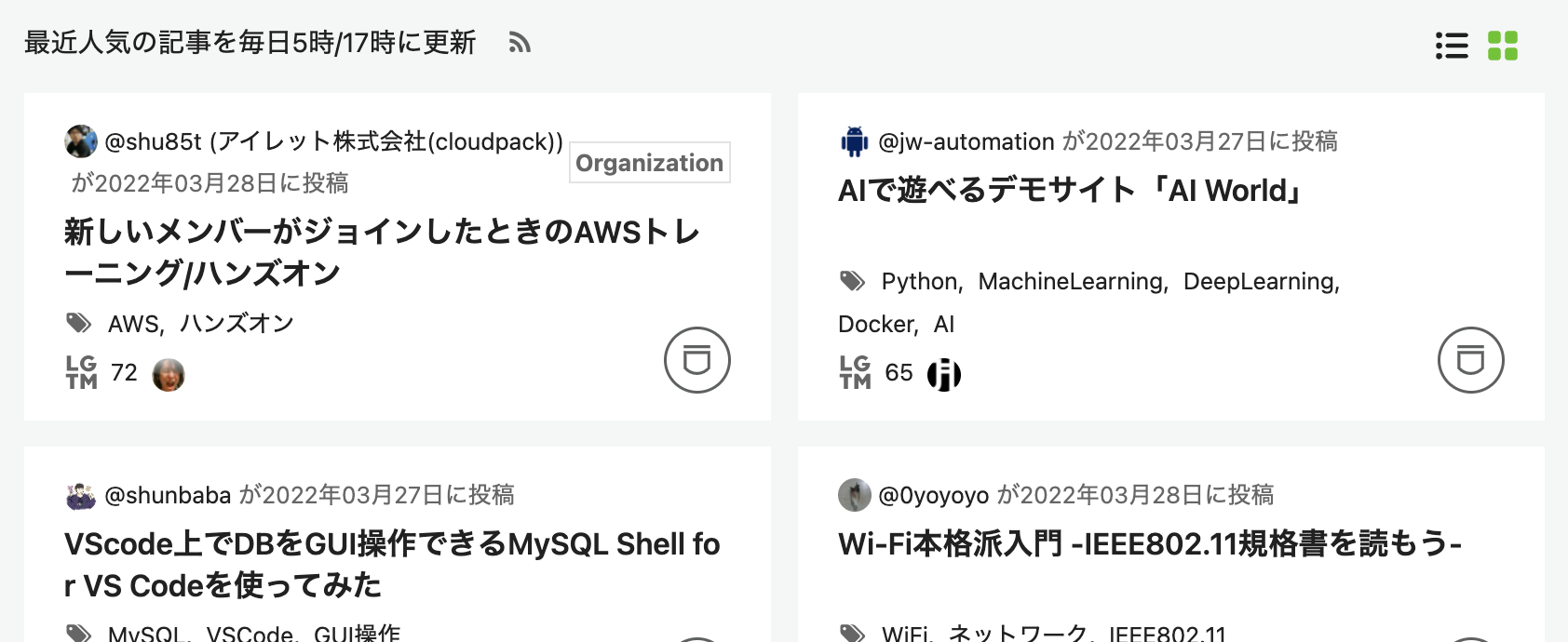Click shu85t's profile avatar

click(81, 141)
